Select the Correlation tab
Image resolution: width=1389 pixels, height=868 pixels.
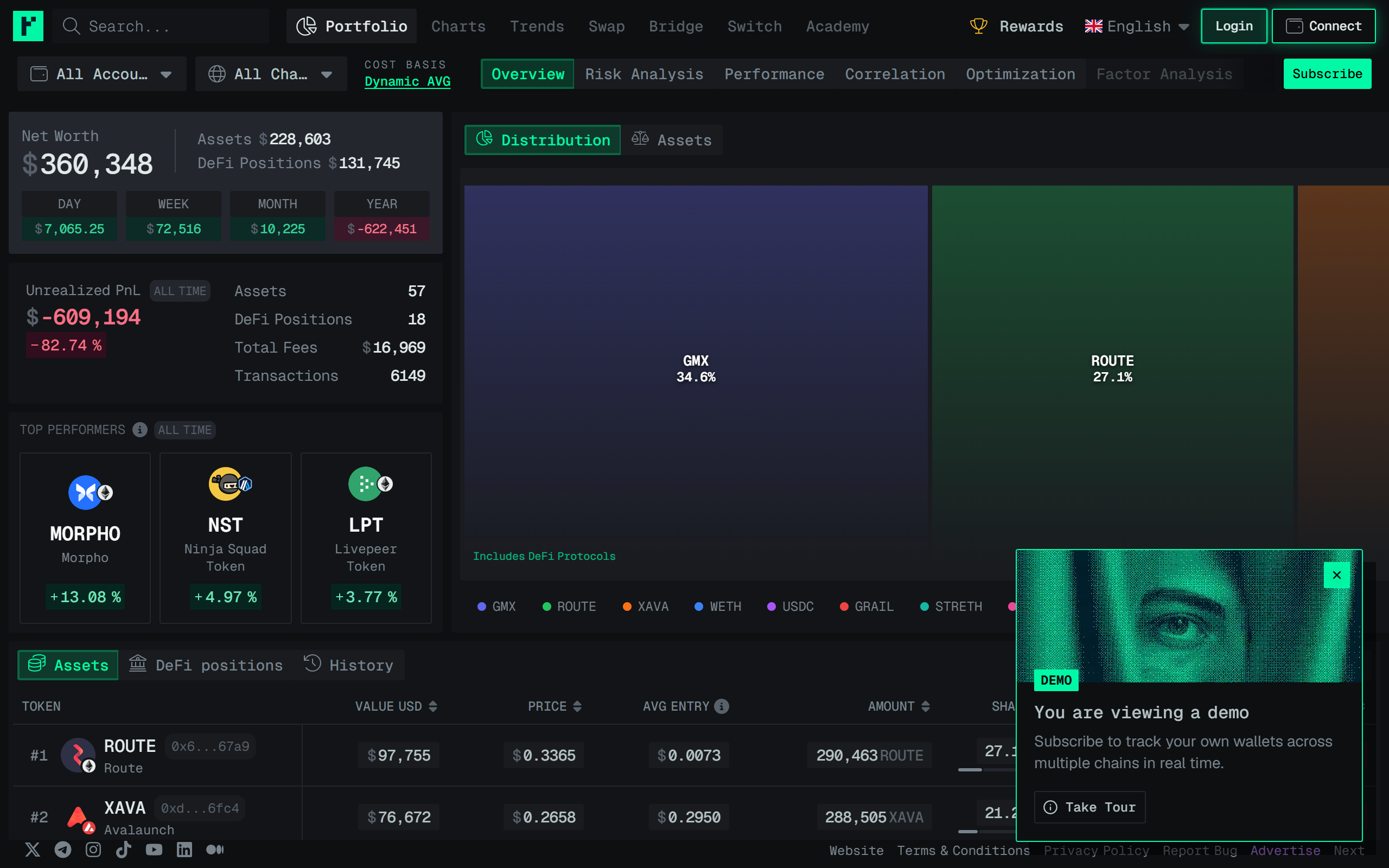(895, 74)
